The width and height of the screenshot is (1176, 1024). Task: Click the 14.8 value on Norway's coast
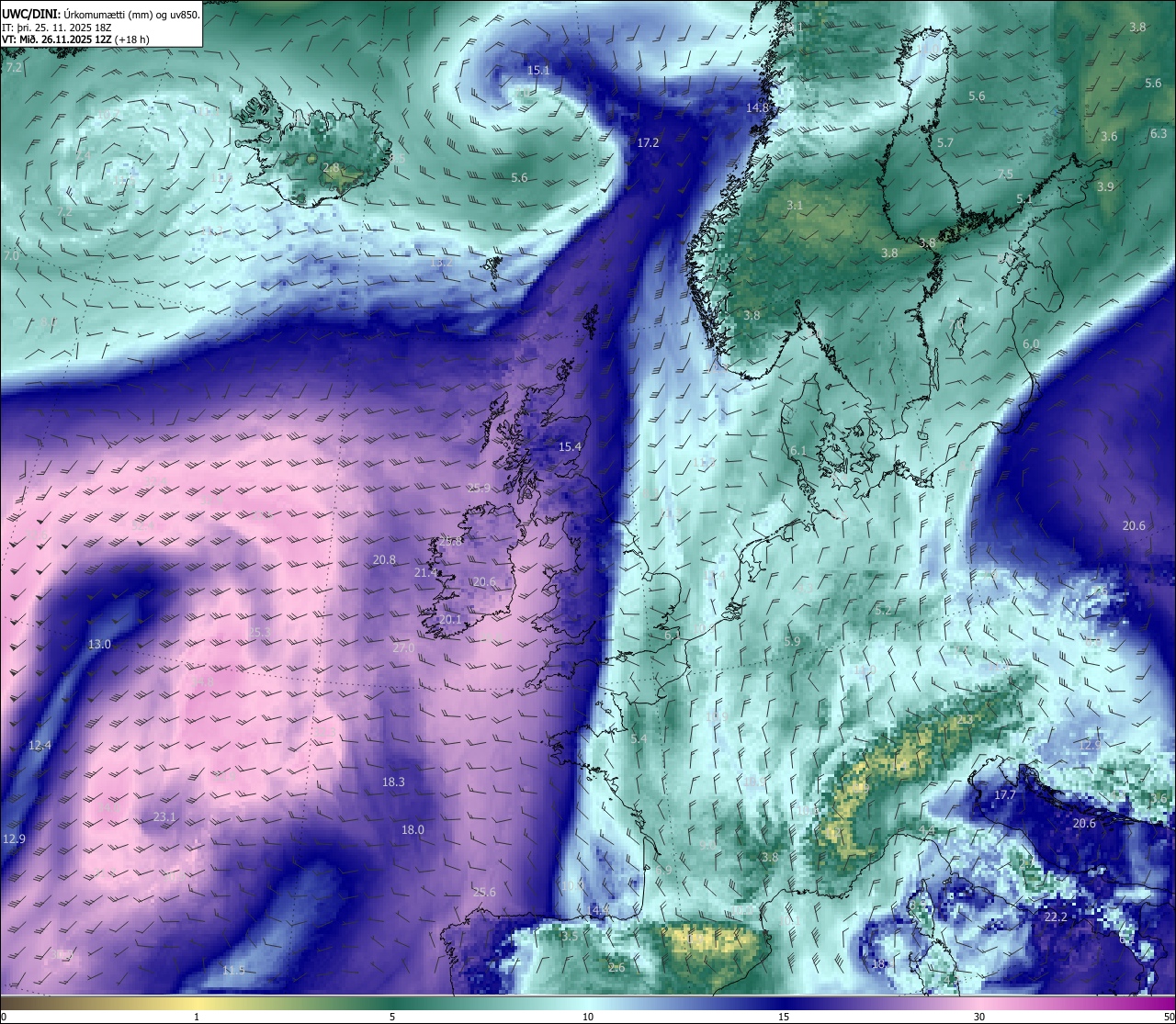coord(757,107)
